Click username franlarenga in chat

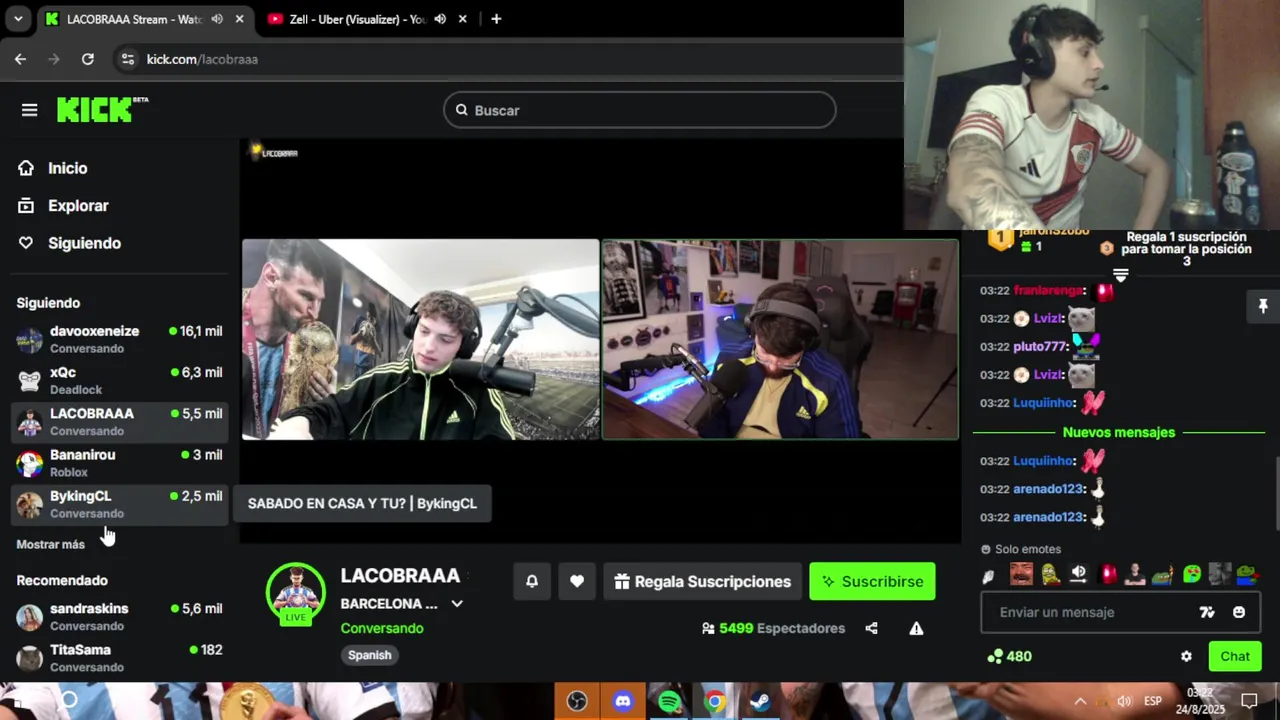pos(1049,290)
